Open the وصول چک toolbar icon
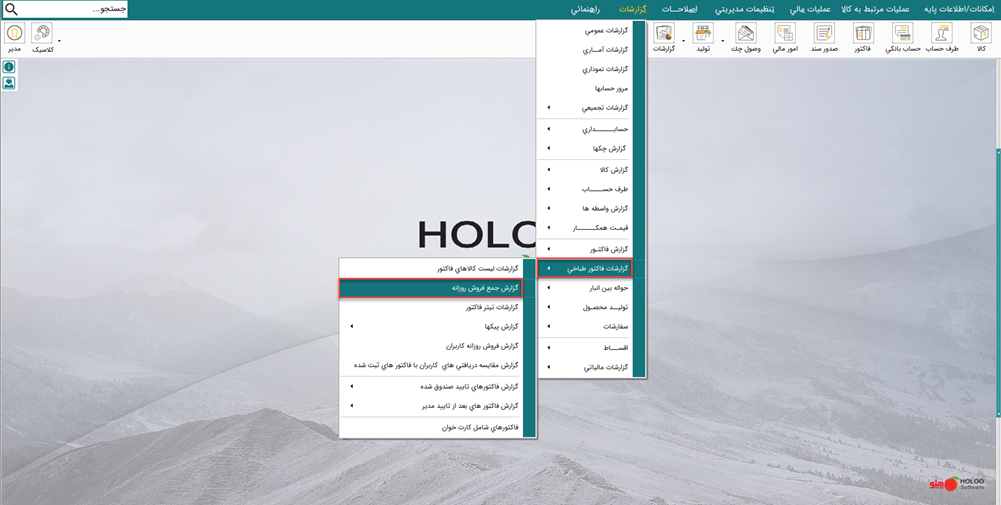The width and height of the screenshot is (1001, 505). pos(746,38)
